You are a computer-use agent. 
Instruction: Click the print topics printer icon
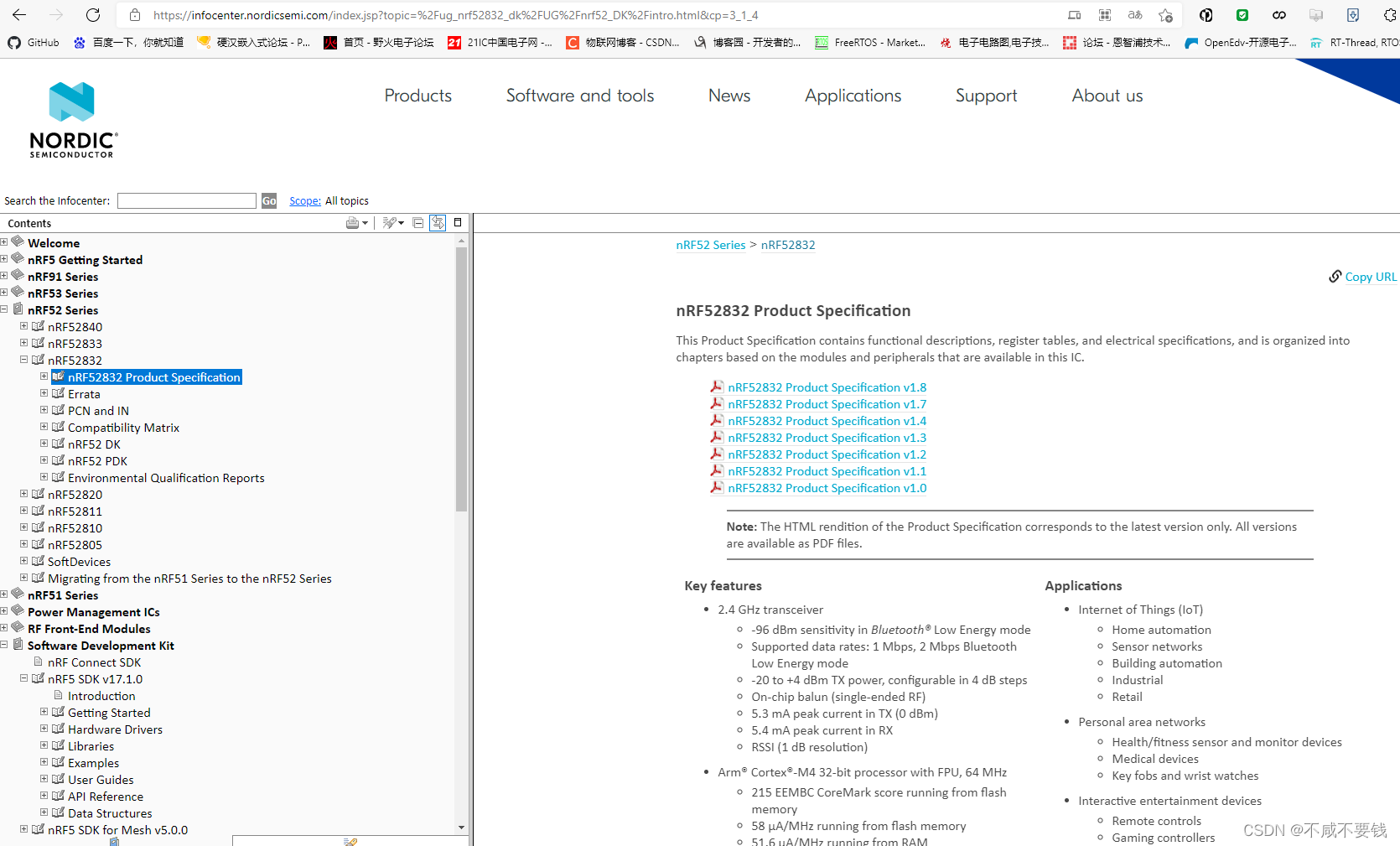coord(352,223)
